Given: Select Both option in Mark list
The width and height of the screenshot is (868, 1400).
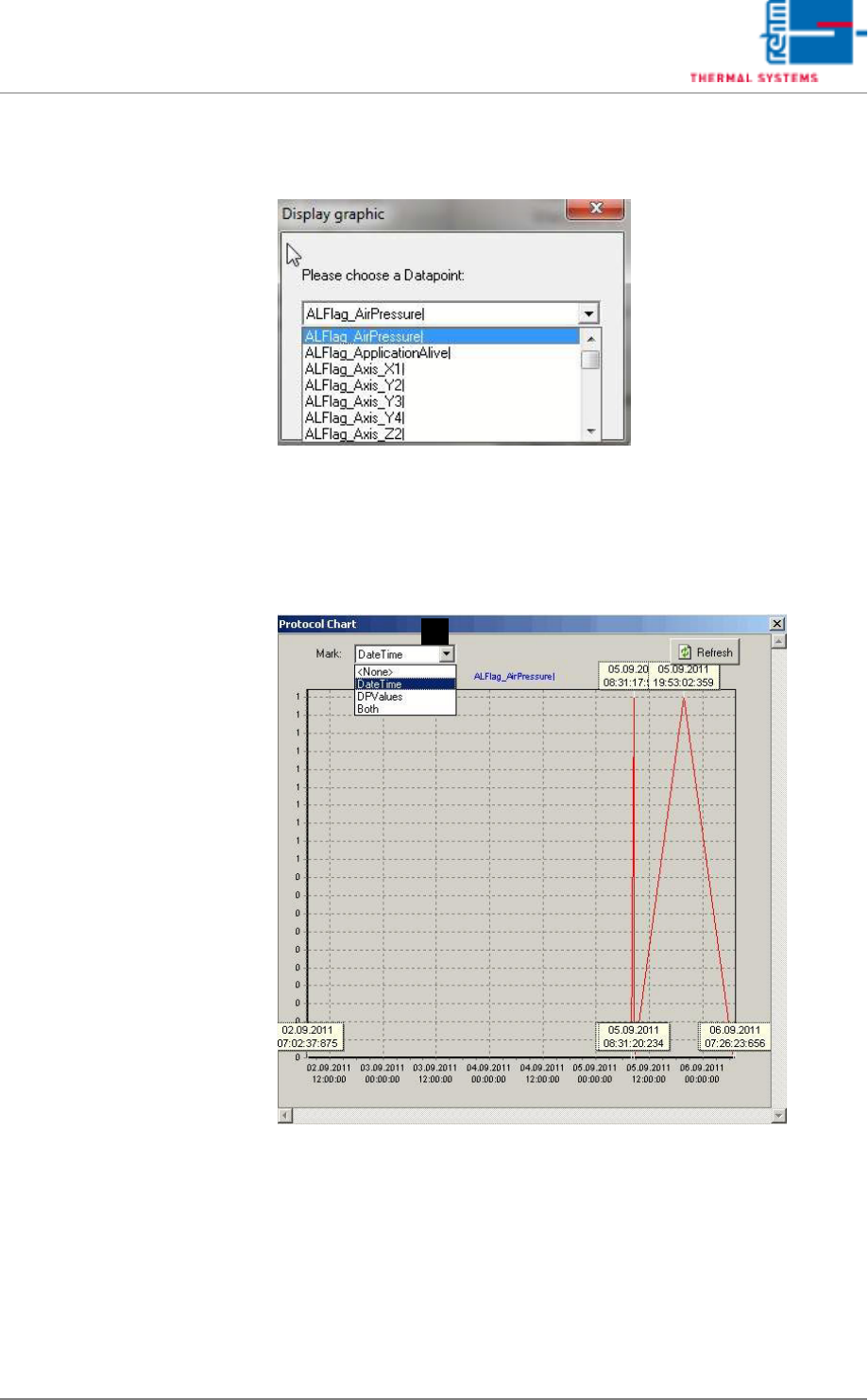Looking at the screenshot, I should 405,708.
